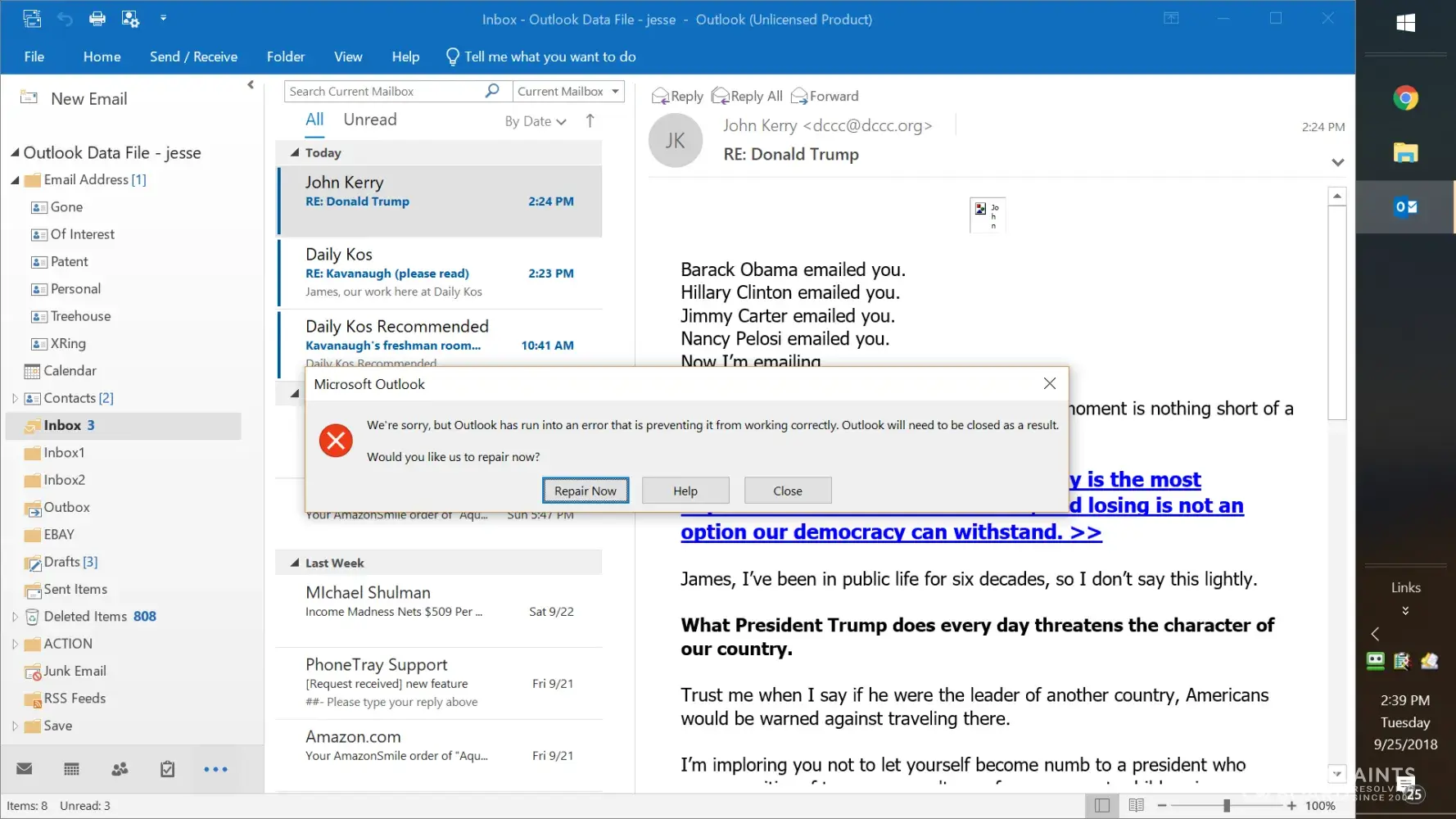The image size is (1456, 819).
Task: Switch to Reading view in status bar
Action: tap(1136, 805)
